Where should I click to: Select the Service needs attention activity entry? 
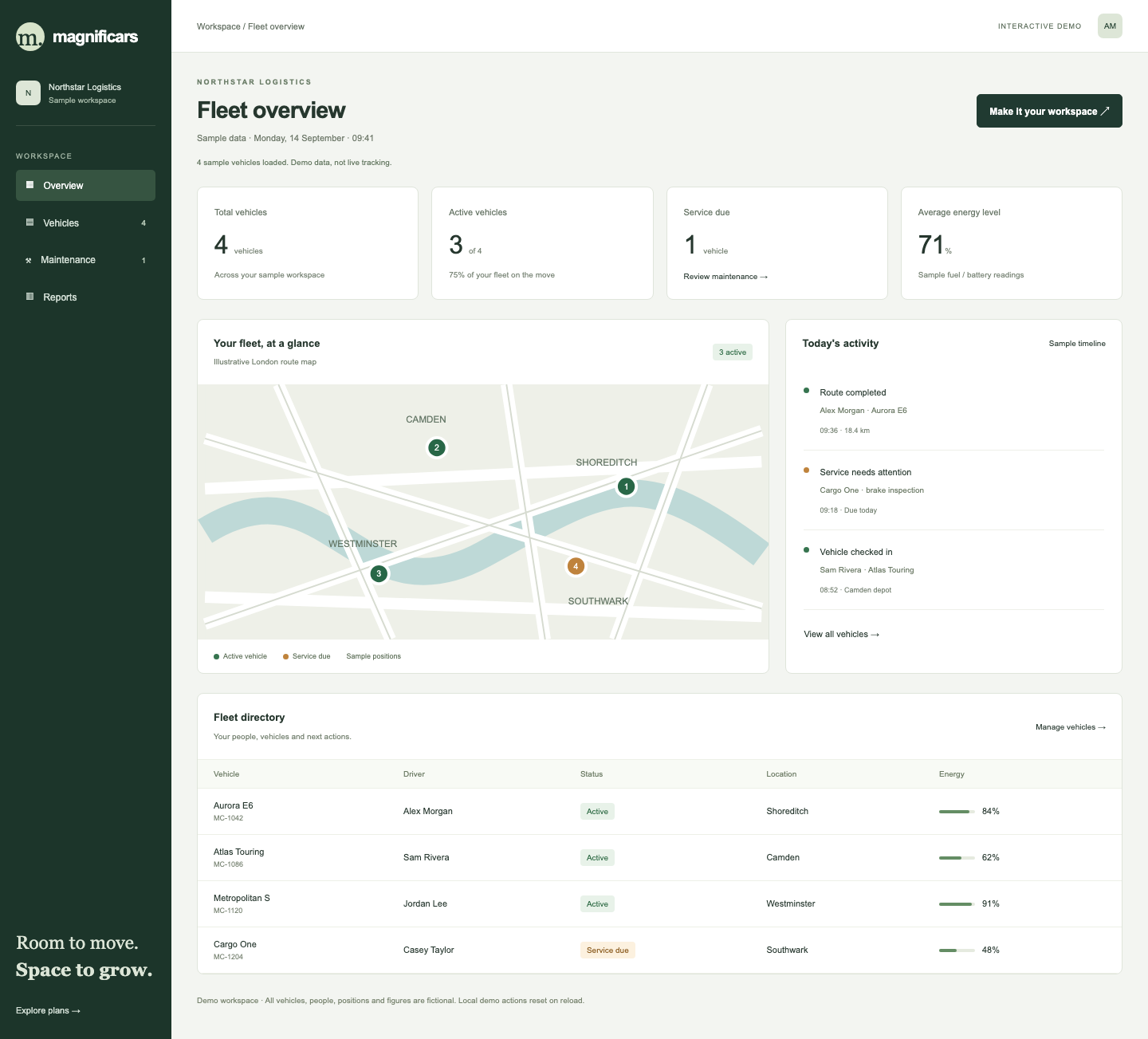point(953,490)
